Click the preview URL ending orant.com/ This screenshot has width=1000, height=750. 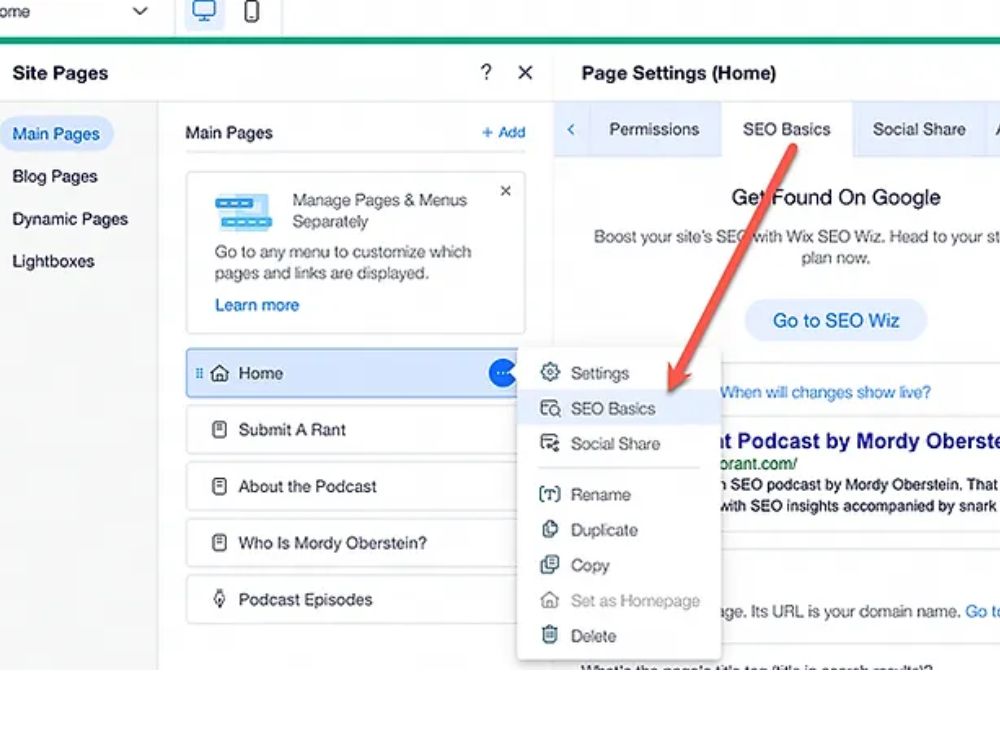758,464
